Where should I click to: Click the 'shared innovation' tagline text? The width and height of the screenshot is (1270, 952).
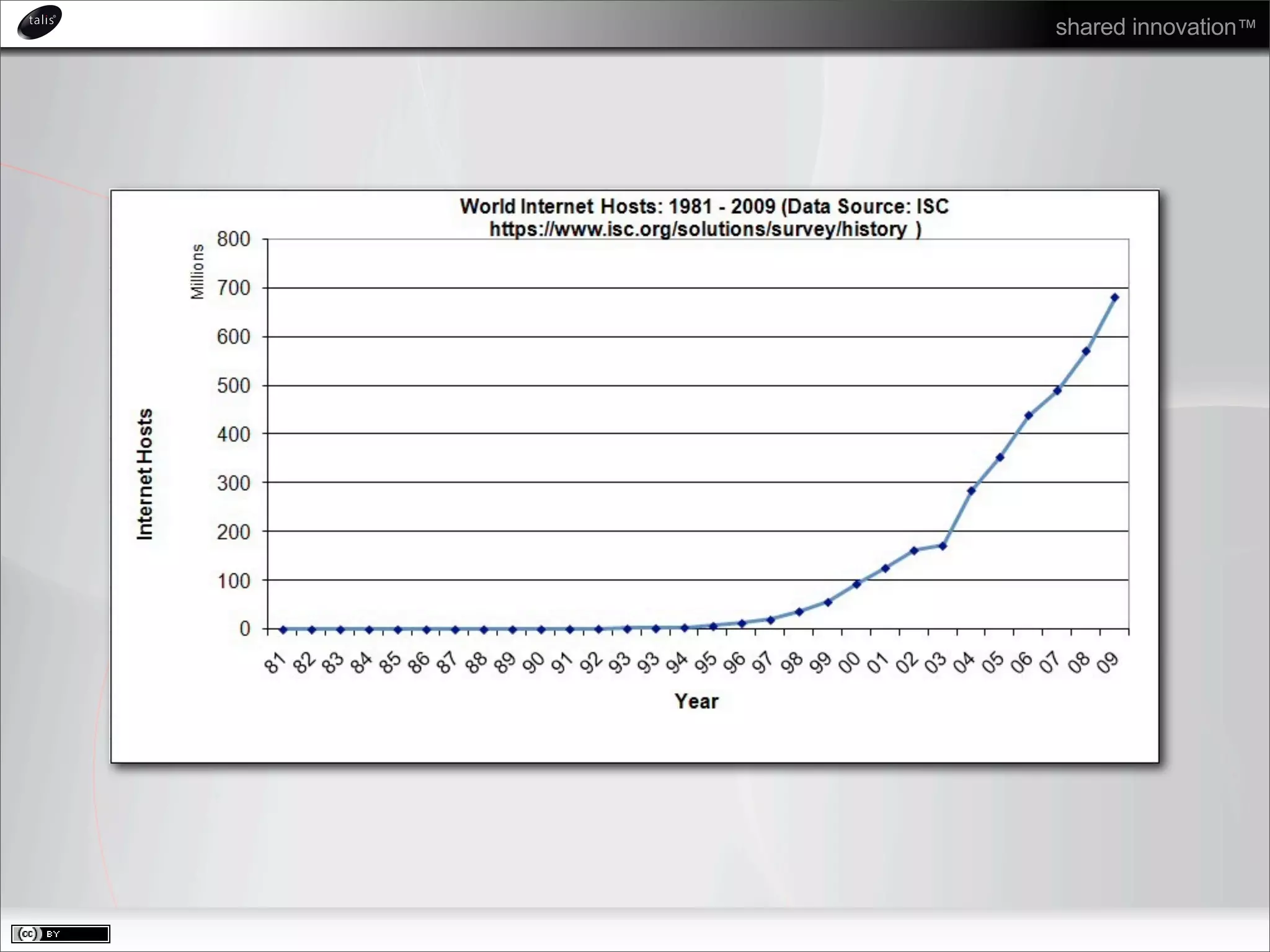(x=1154, y=27)
